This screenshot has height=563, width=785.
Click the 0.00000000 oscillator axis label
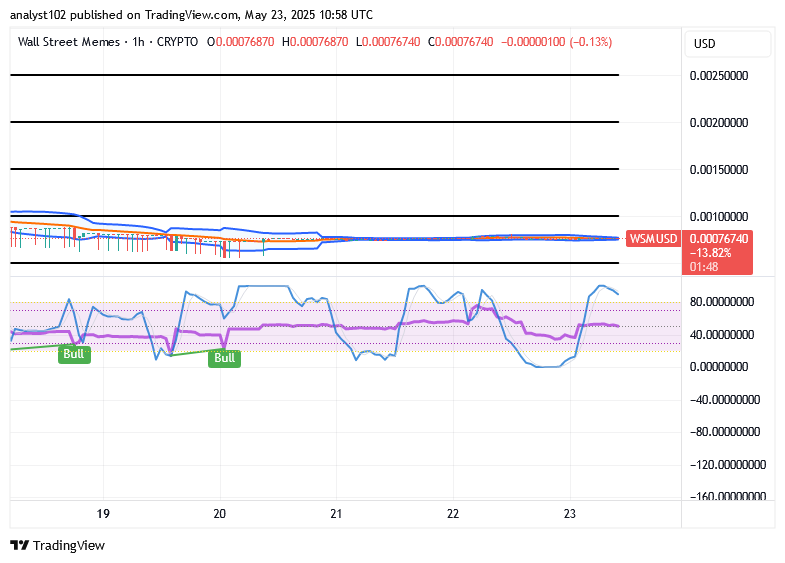pos(718,367)
